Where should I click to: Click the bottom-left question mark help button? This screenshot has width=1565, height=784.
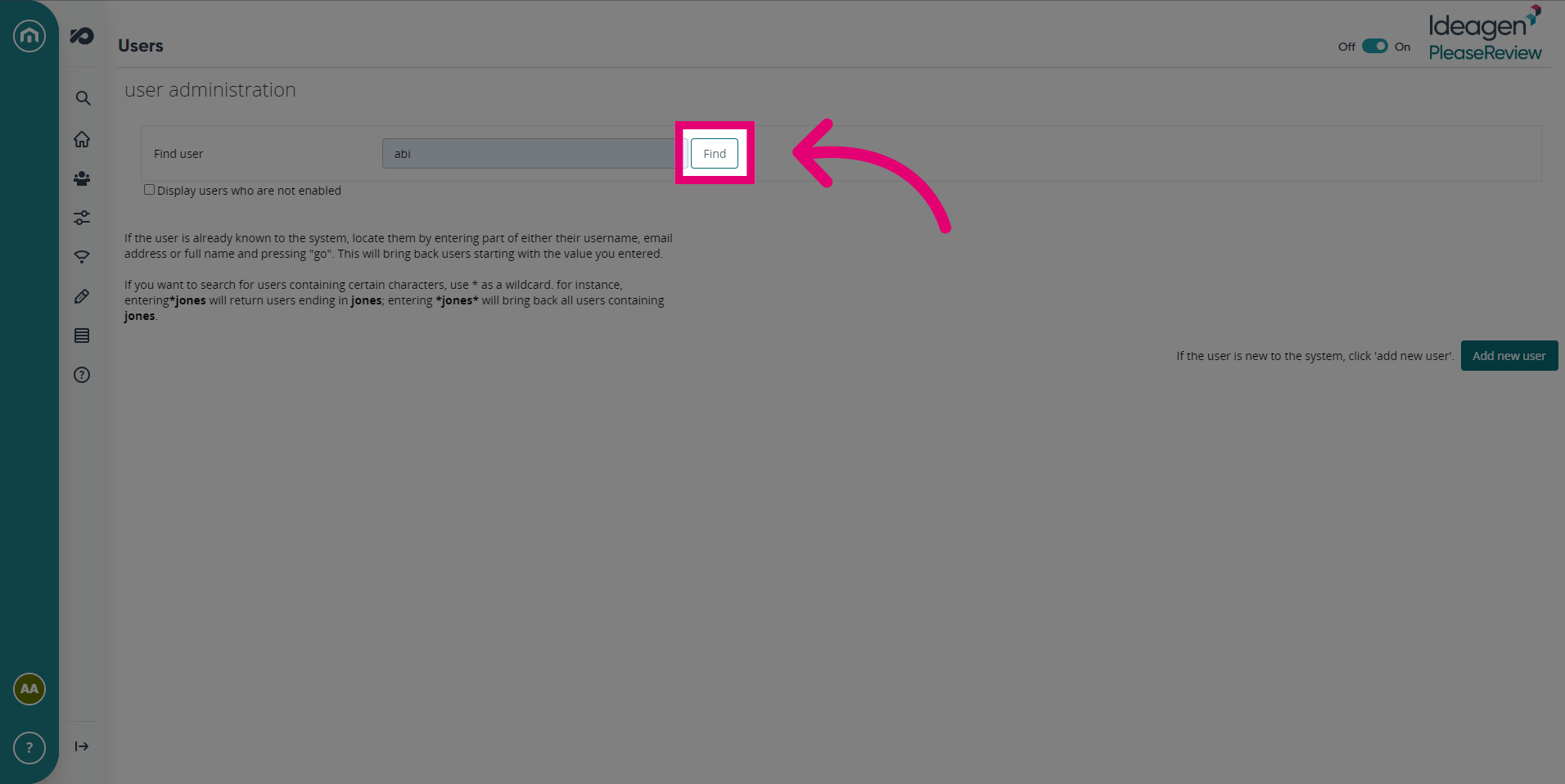click(x=29, y=748)
